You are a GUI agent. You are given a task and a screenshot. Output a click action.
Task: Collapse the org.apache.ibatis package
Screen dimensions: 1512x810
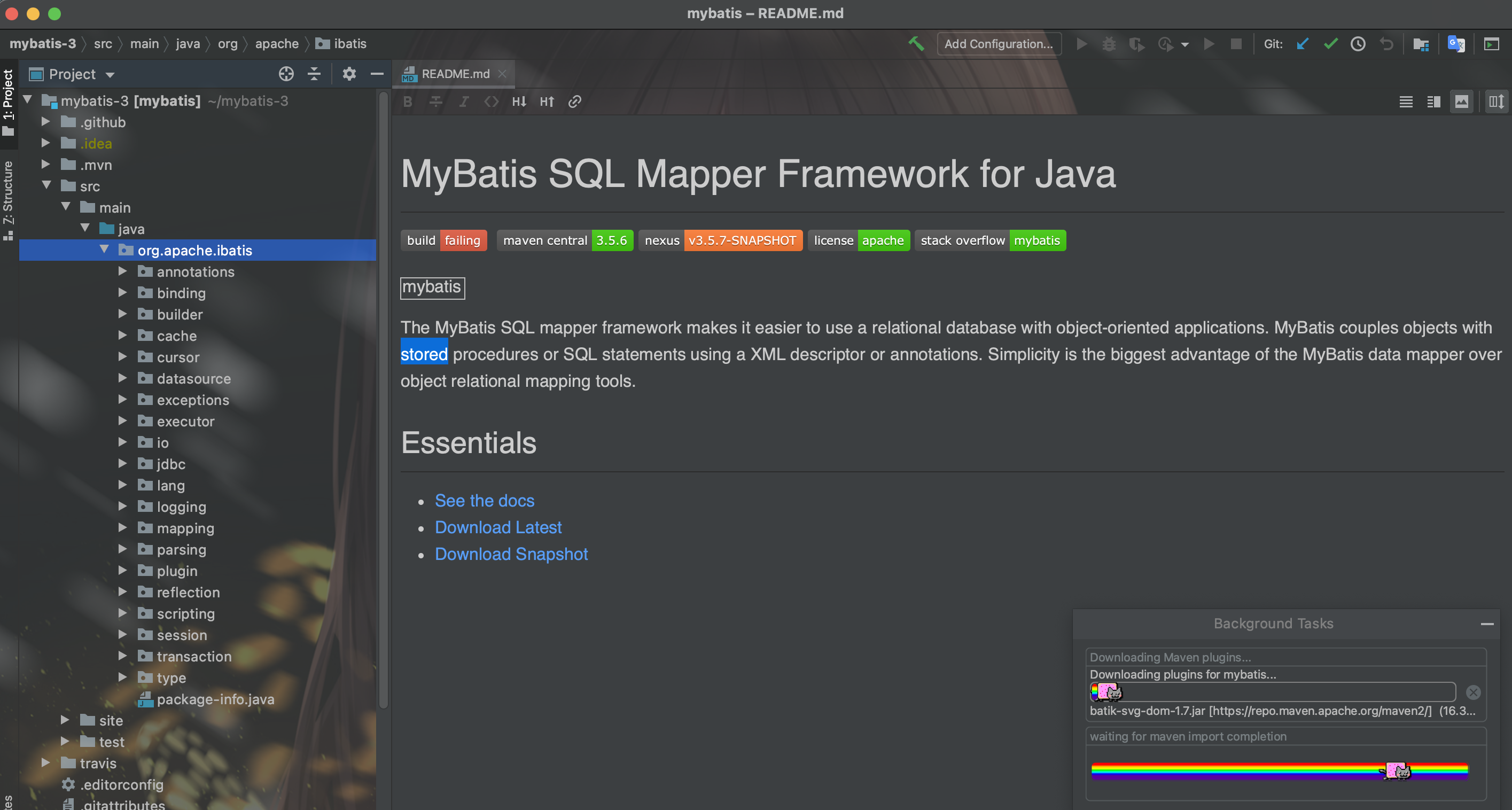(104, 250)
